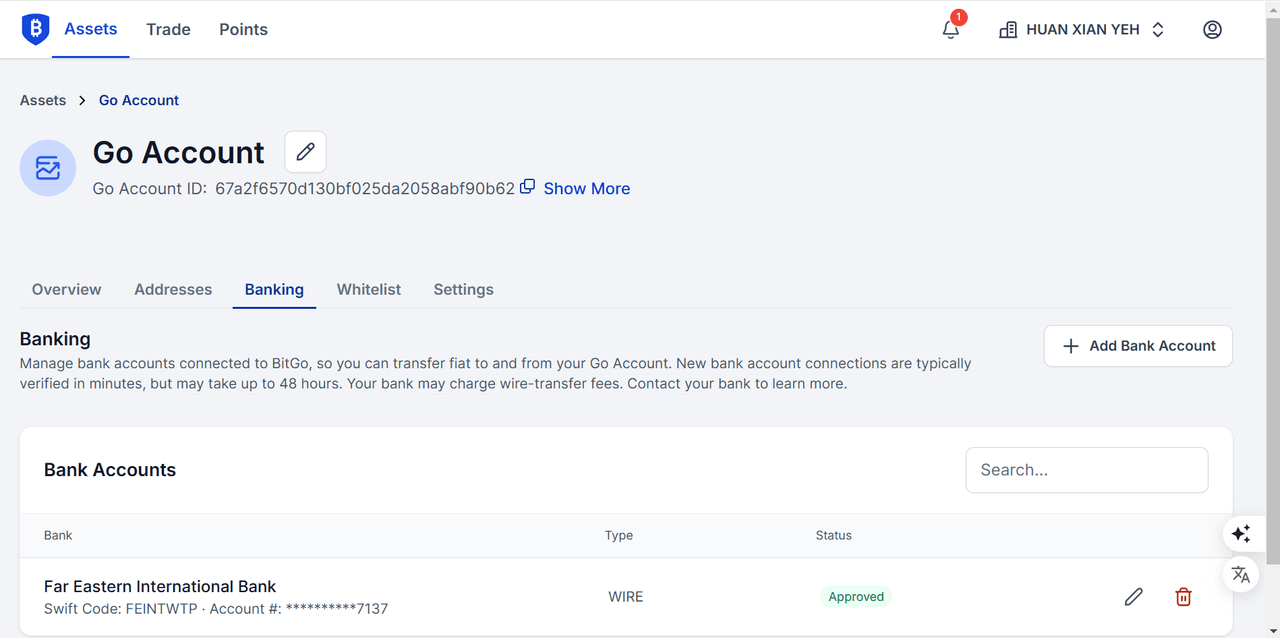Switch to the Whitelist tab
The height and width of the screenshot is (638, 1280).
coord(368,289)
